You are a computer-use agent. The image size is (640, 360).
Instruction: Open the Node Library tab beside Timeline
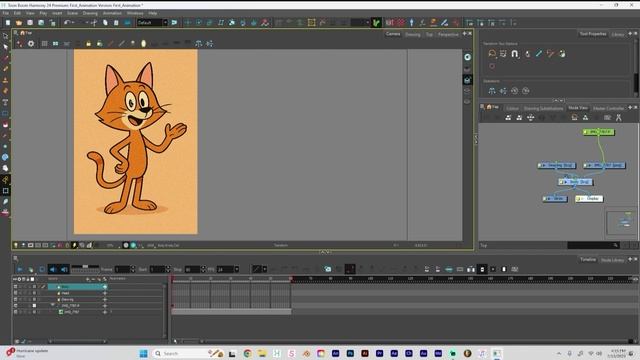612,260
